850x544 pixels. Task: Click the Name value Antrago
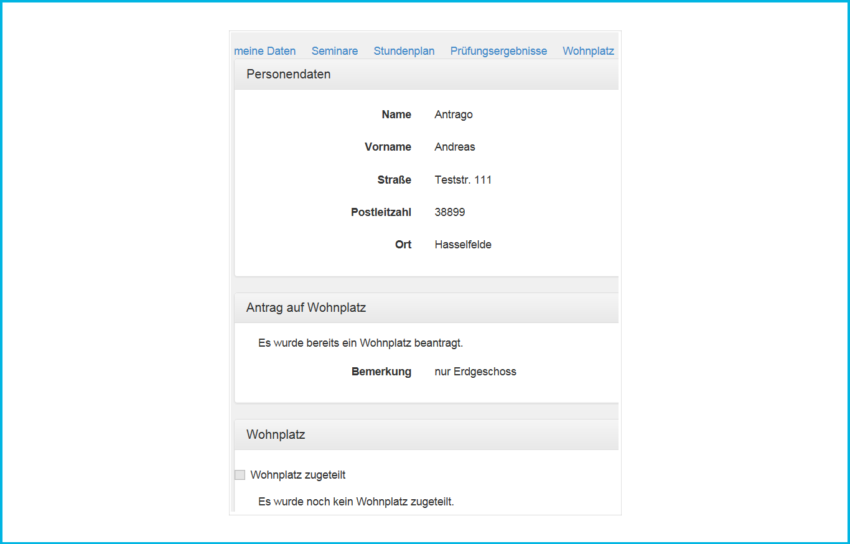click(x=453, y=115)
